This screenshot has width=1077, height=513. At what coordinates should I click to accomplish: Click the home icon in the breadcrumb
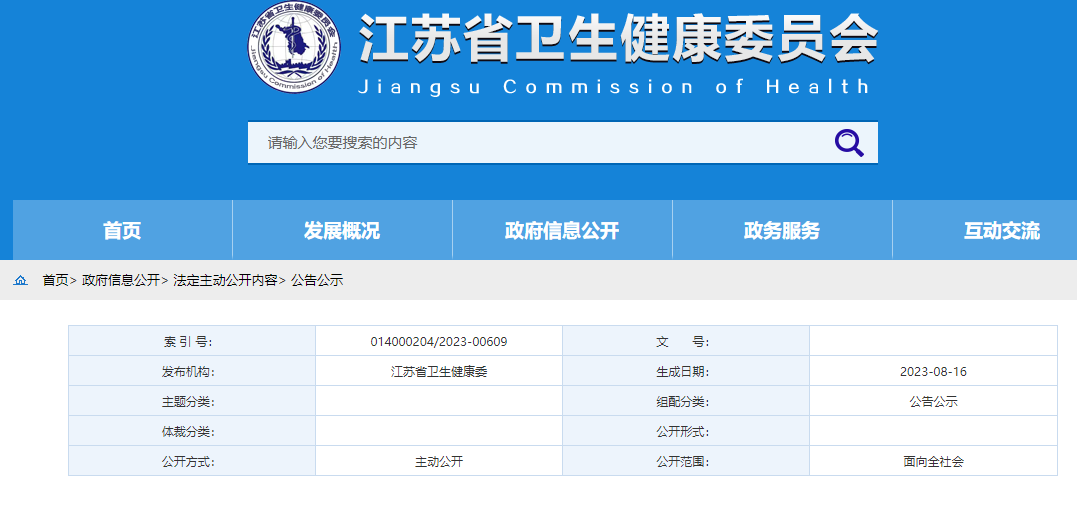20,281
